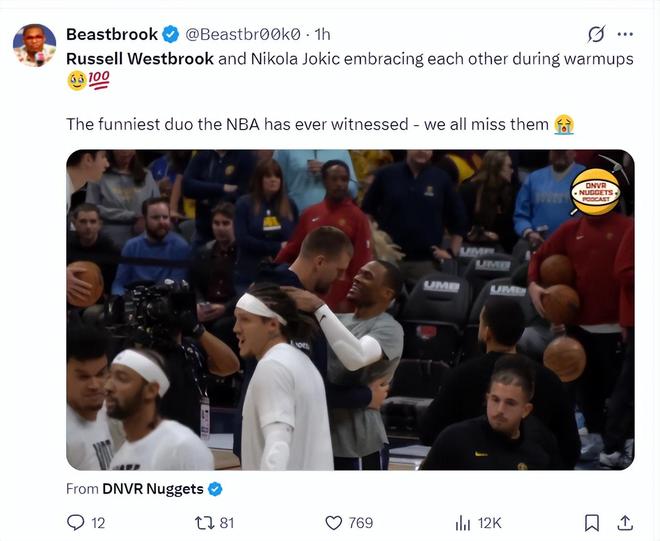Click the share upload icon
660x541 pixels.
(625, 523)
